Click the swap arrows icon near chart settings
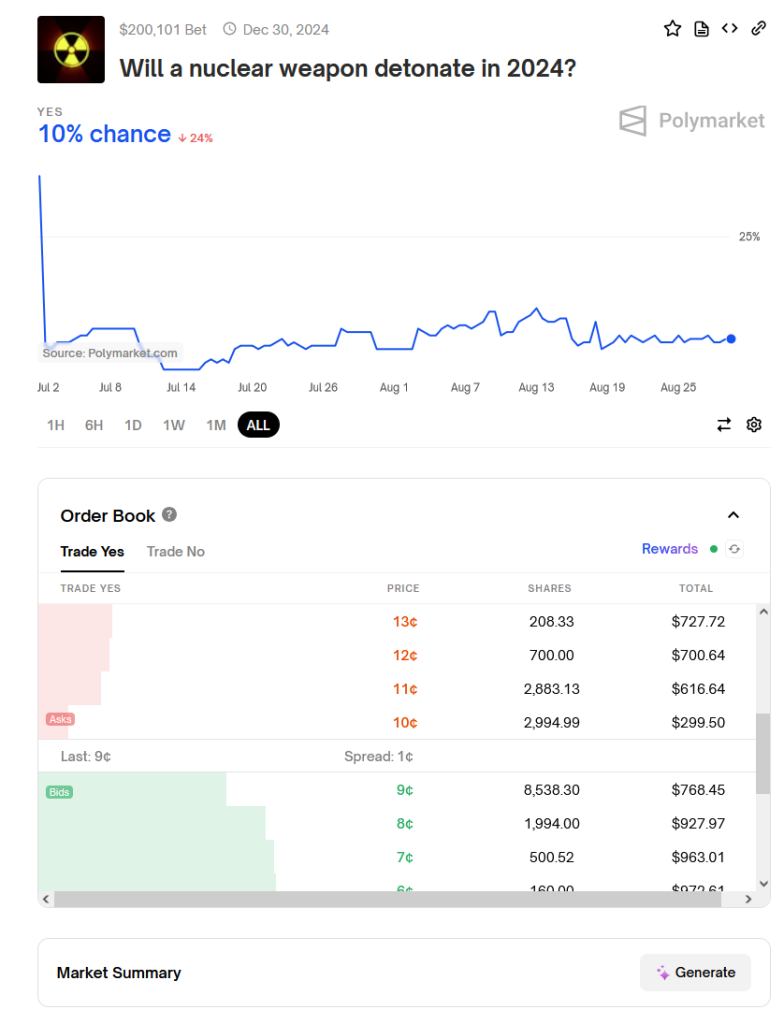 723,424
